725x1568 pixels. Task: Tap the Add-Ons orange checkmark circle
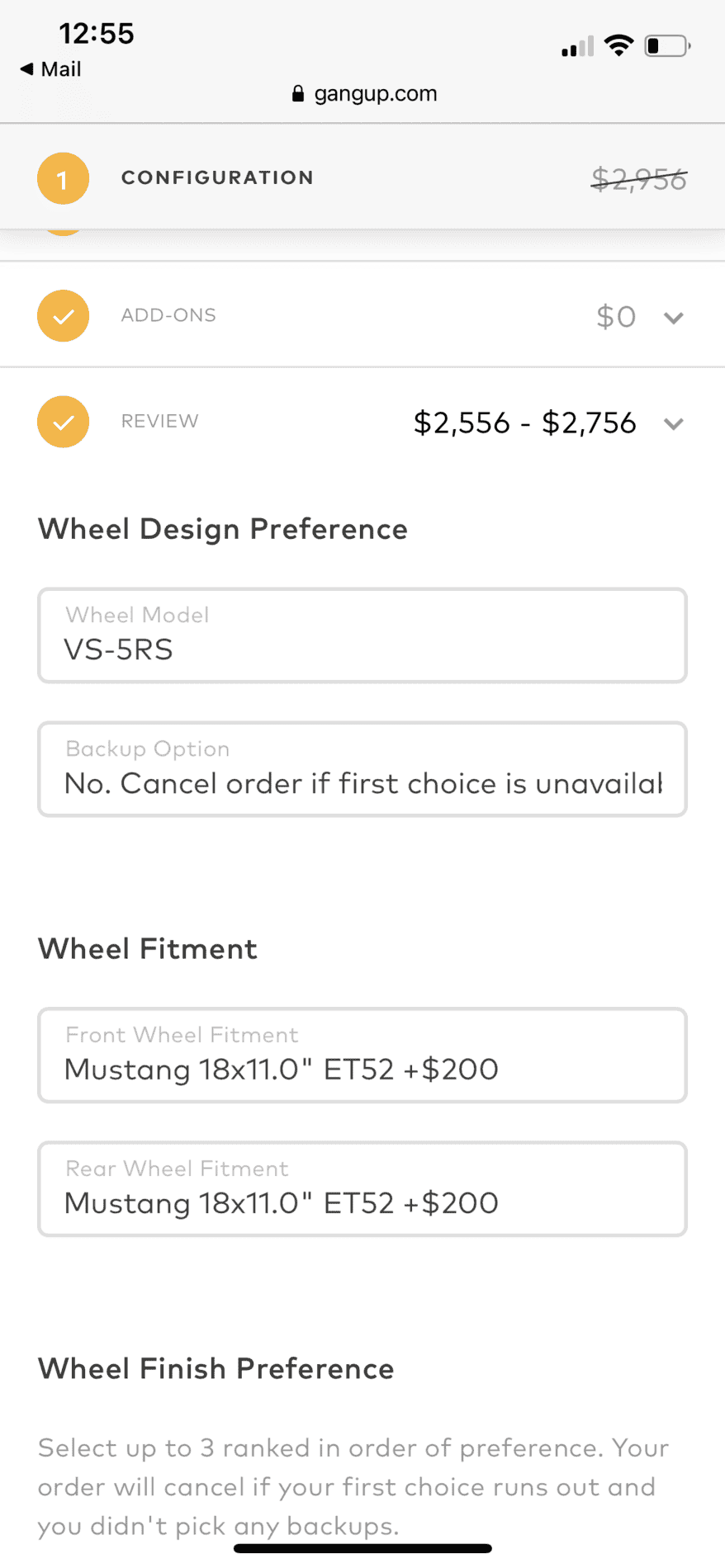click(63, 315)
